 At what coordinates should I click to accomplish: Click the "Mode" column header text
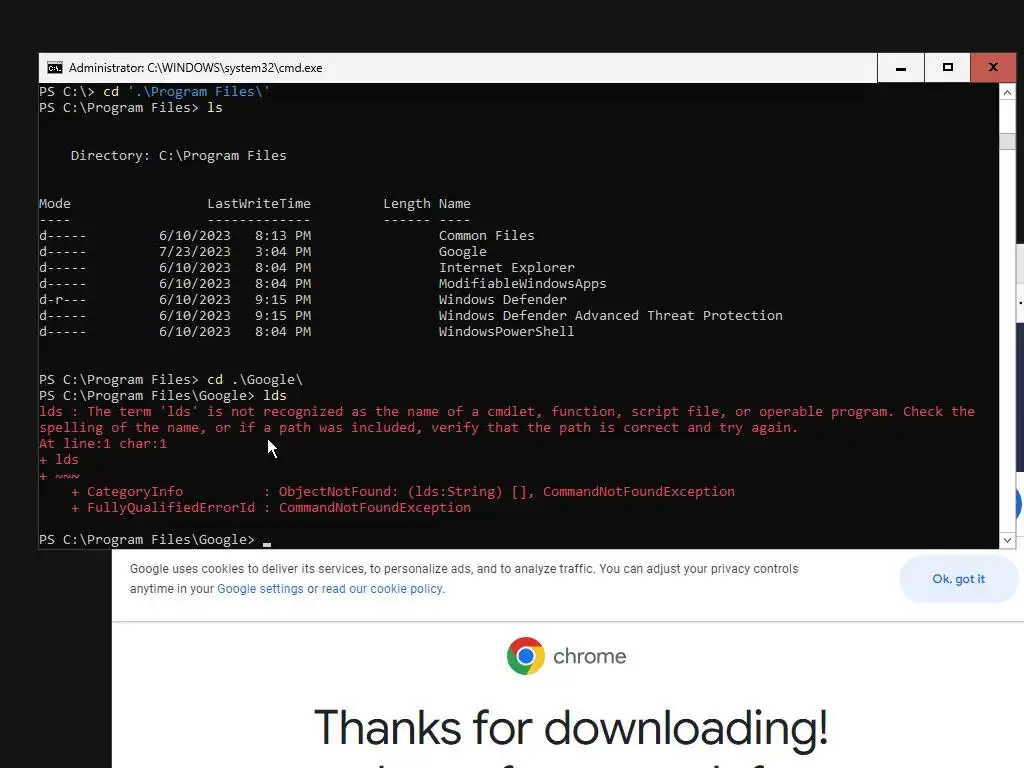pos(55,203)
